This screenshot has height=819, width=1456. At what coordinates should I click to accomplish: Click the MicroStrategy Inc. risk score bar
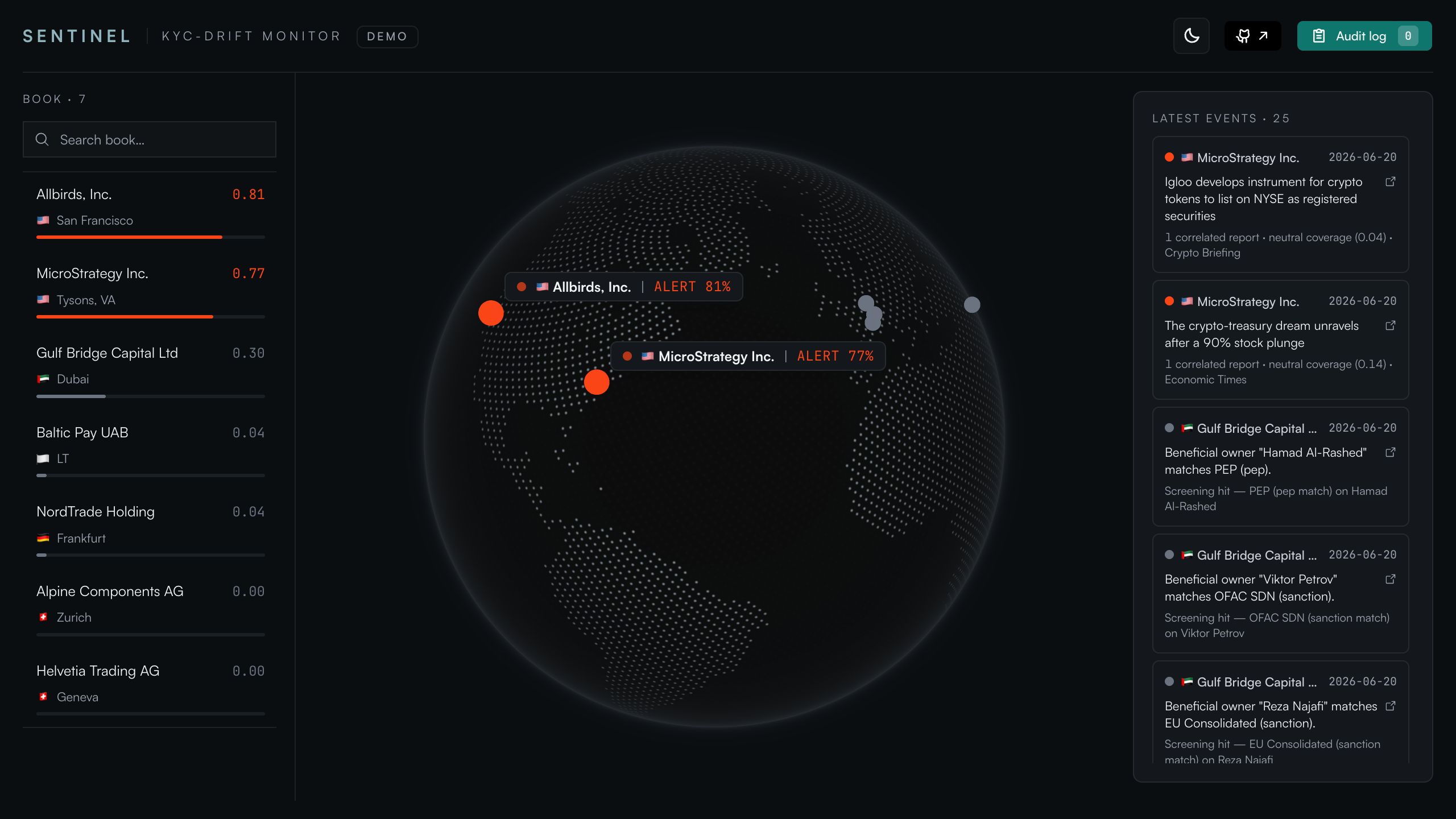coord(151,317)
